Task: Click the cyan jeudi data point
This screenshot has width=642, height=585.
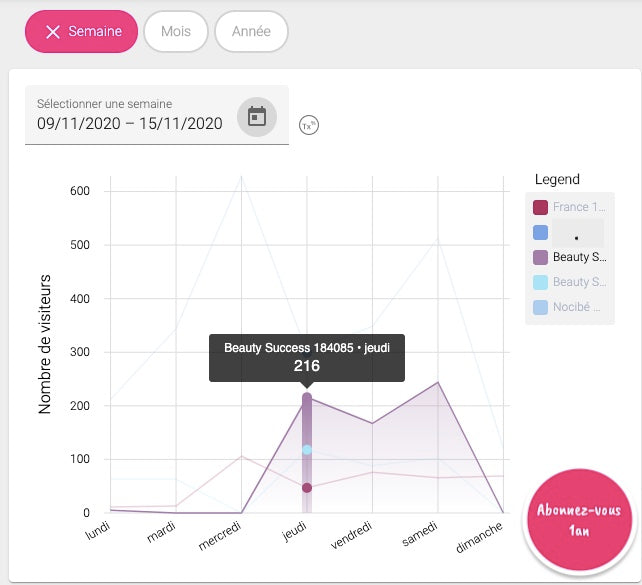Action: click(307, 449)
